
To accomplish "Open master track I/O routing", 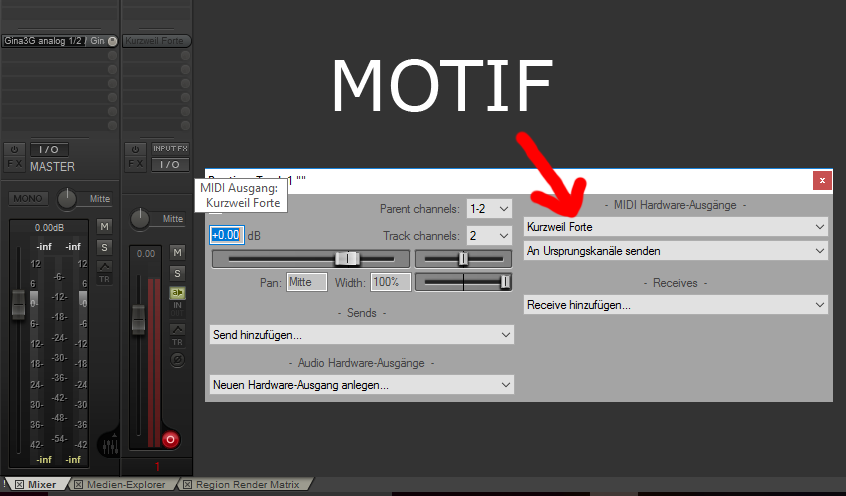I will point(49,150).
